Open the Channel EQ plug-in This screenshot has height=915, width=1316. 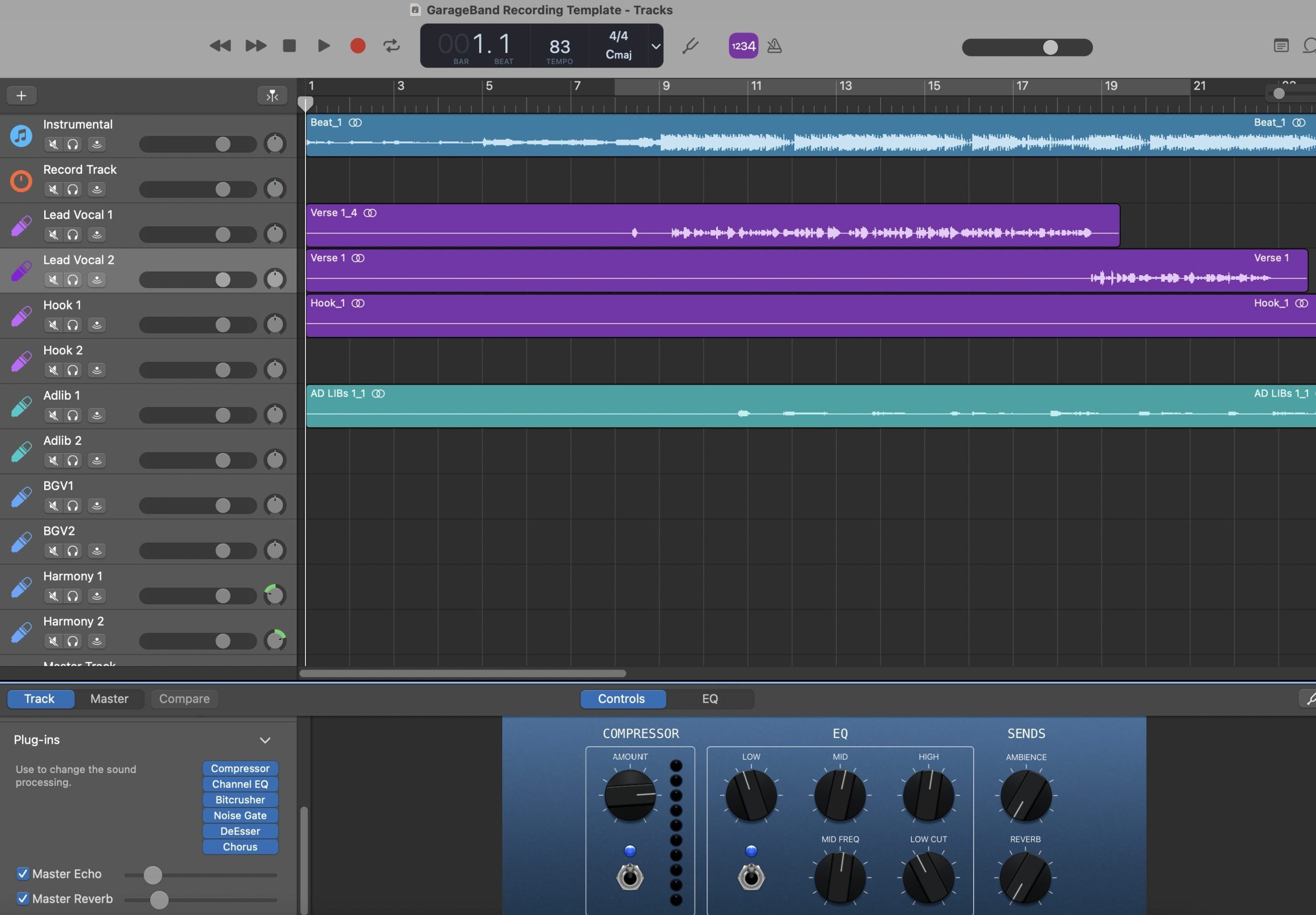pos(240,784)
